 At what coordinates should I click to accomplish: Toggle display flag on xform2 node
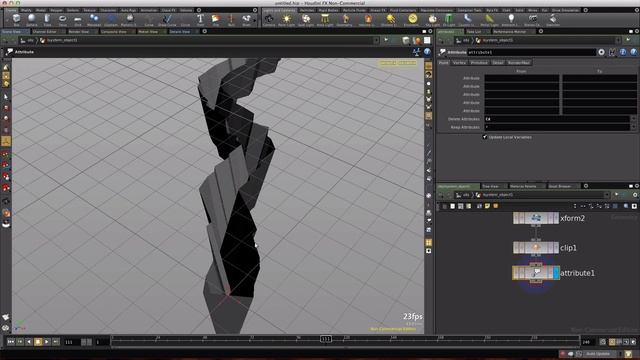[556, 218]
